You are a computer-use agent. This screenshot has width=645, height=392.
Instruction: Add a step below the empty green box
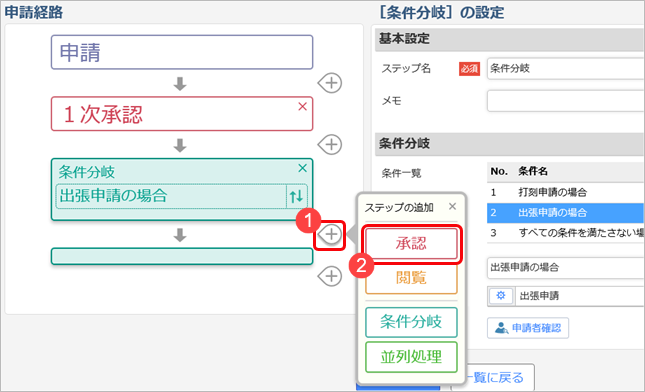point(330,276)
